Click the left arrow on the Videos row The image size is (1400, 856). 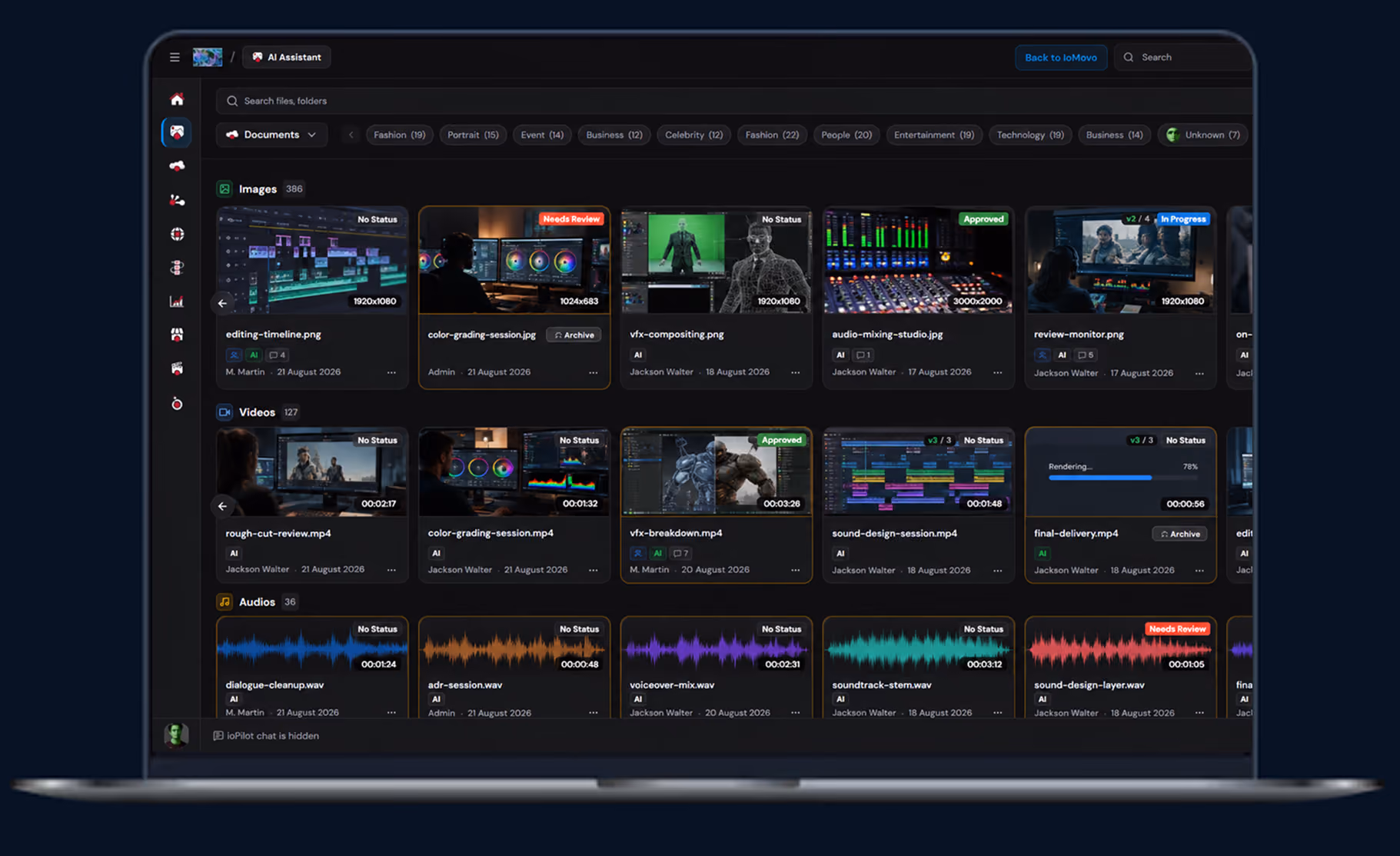[222, 506]
